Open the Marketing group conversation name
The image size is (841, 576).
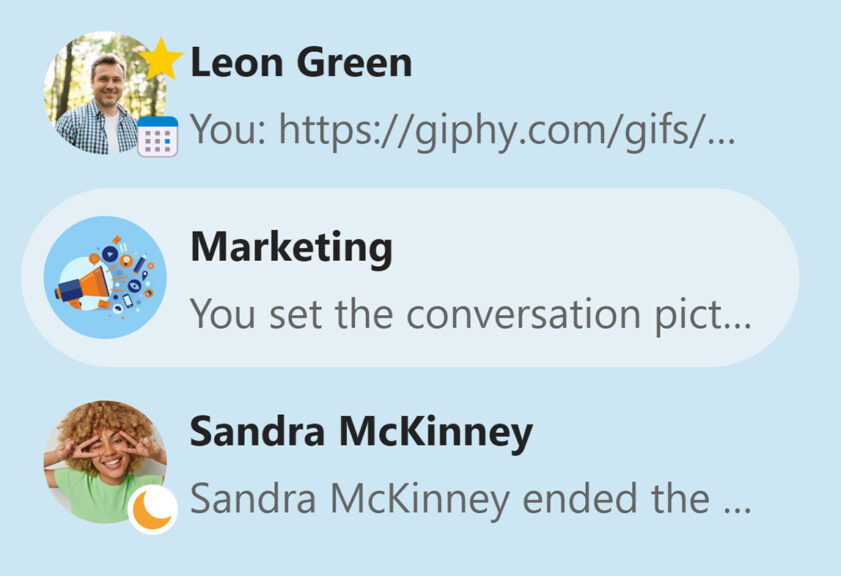292,248
